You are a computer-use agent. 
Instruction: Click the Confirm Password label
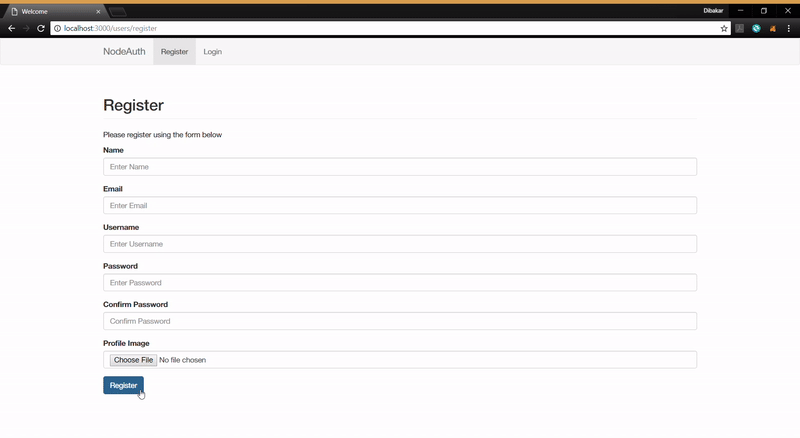[x=135, y=304]
